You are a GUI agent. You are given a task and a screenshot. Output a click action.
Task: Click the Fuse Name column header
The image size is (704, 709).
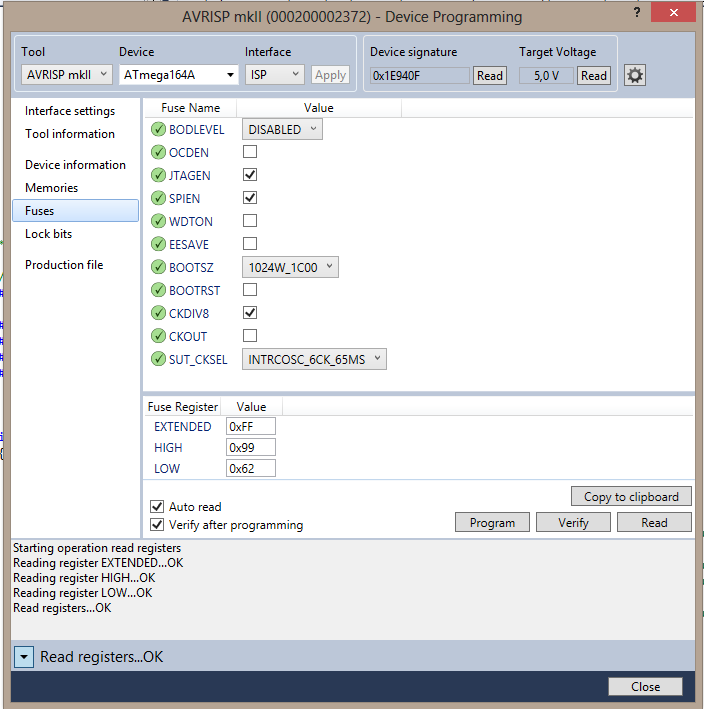pyautogui.click(x=190, y=108)
